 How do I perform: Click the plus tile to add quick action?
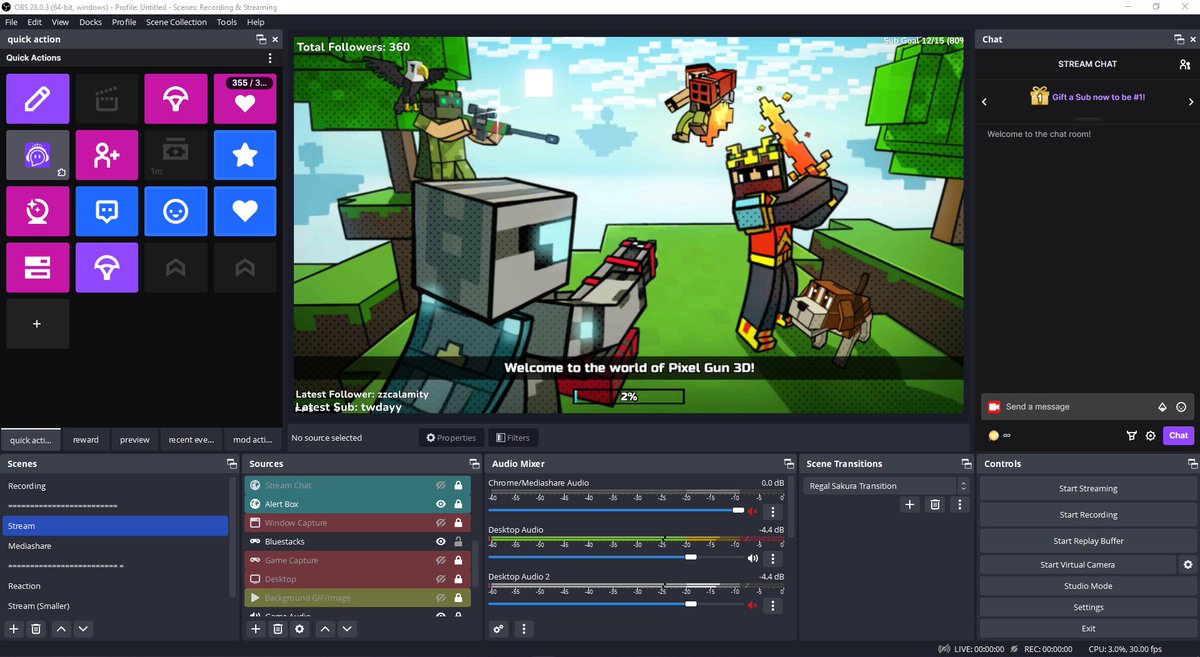click(38, 324)
